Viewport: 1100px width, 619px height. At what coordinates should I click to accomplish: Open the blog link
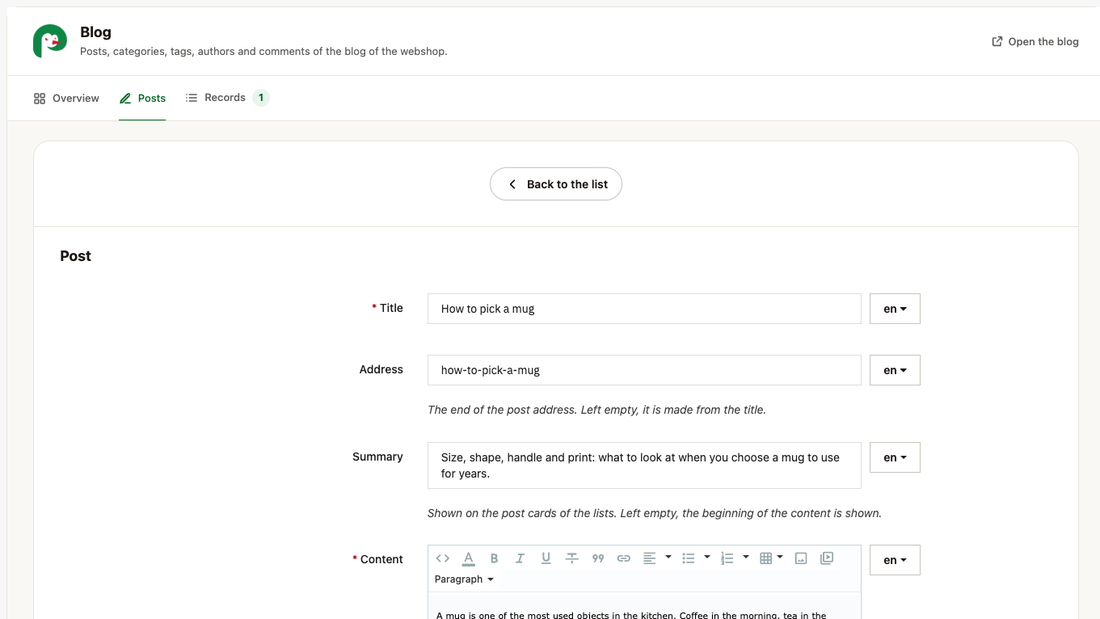coord(1035,41)
